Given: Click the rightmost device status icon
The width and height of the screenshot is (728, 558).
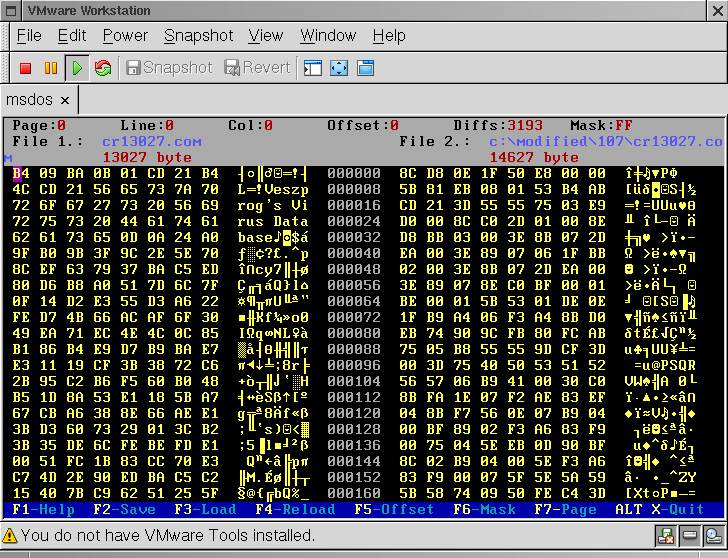Looking at the screenshot, I should [713, 536].
